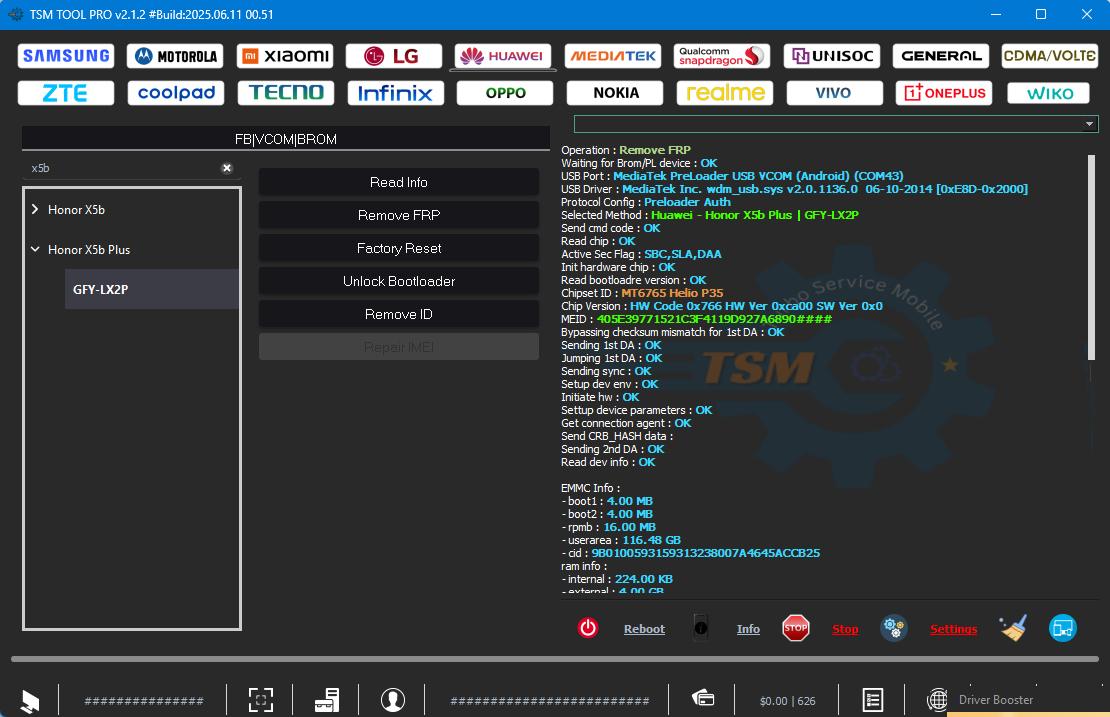
Task: Click the Read Info button
Action: click(x=399, y=182)
